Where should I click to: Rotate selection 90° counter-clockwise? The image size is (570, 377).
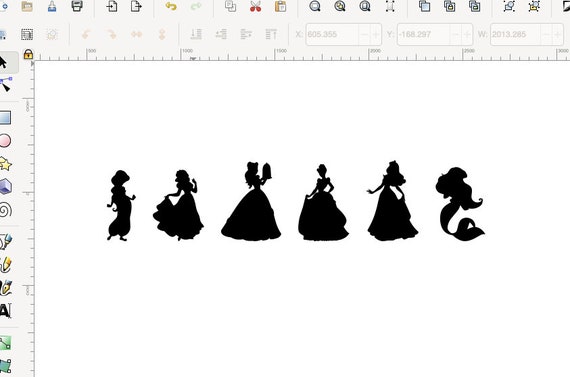[x=86, y=35]
